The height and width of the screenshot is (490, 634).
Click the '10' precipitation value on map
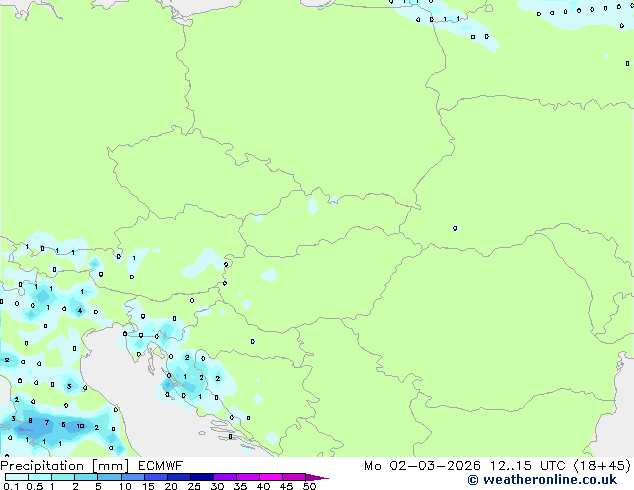tap(80, 426)
